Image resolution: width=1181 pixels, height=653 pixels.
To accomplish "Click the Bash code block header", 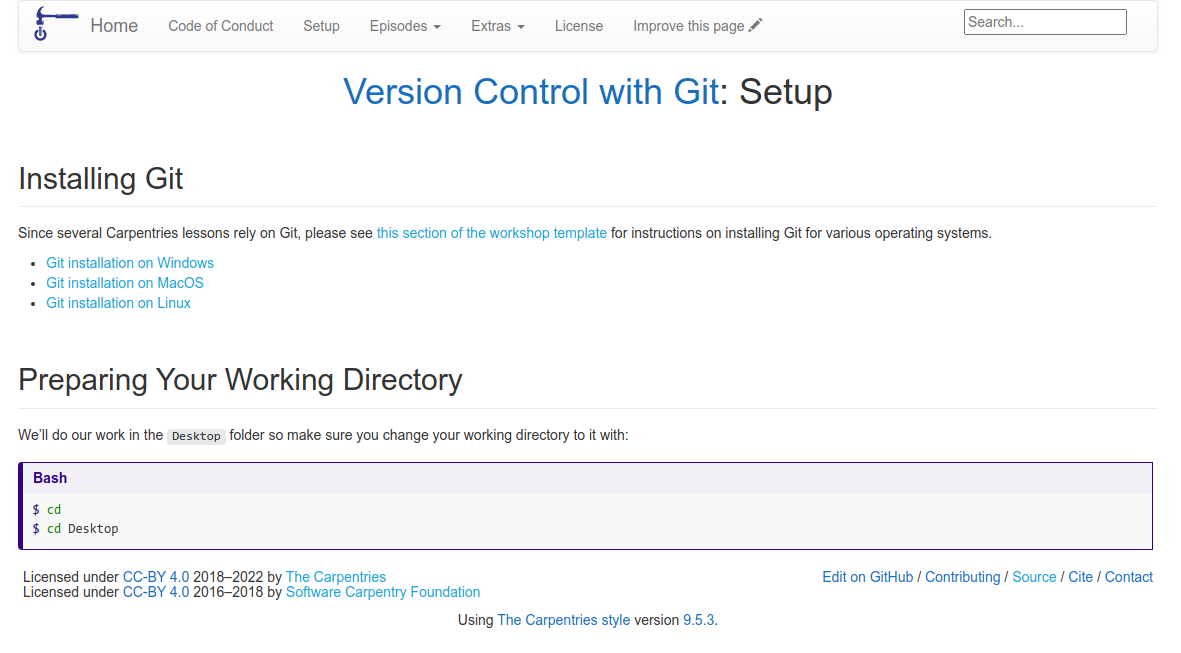I will (586, 478).
